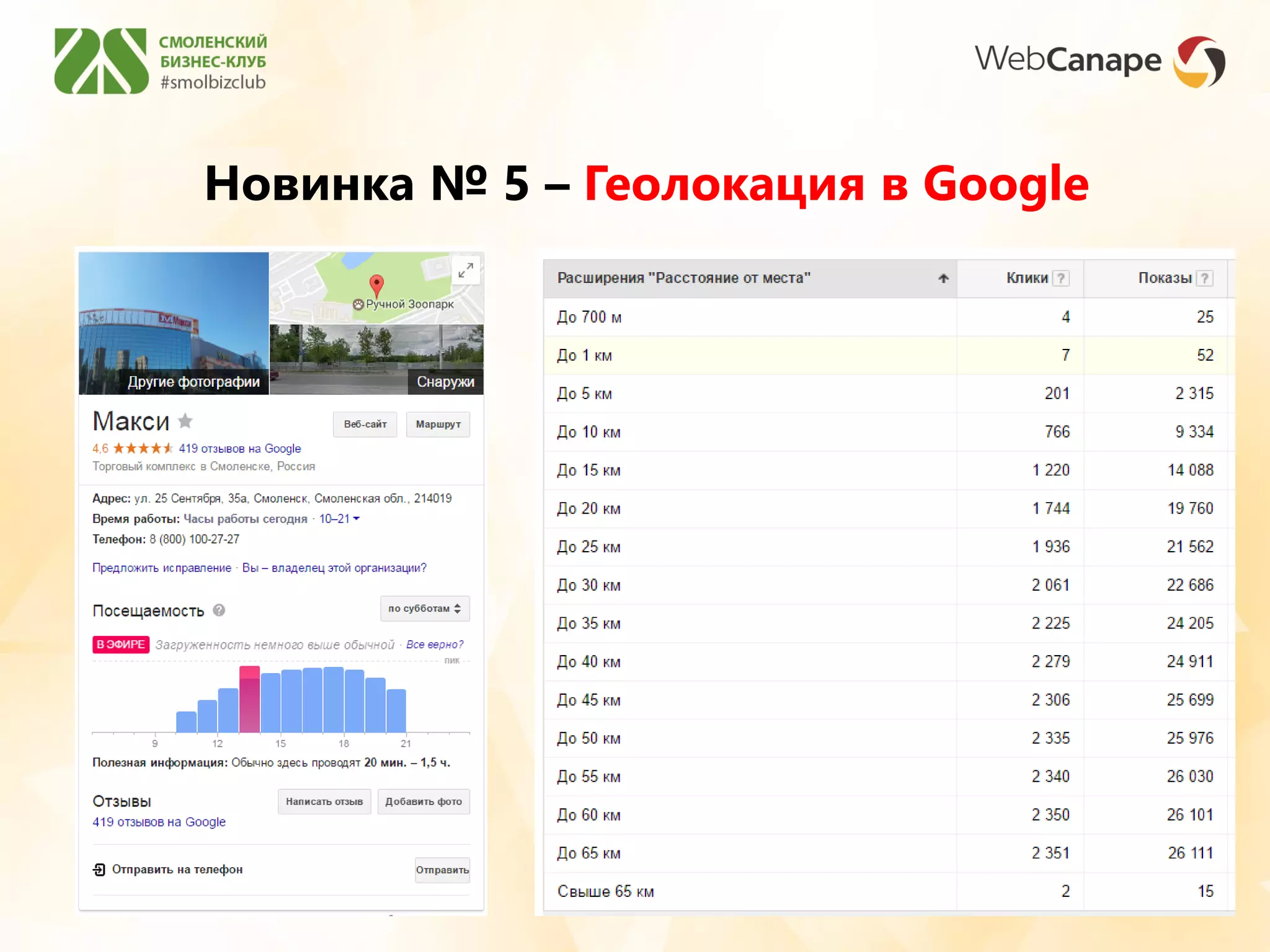Viewport: 1270px width, 952px height.
Task: Click the Клики column header
Action: click(x=1020, y=278)
